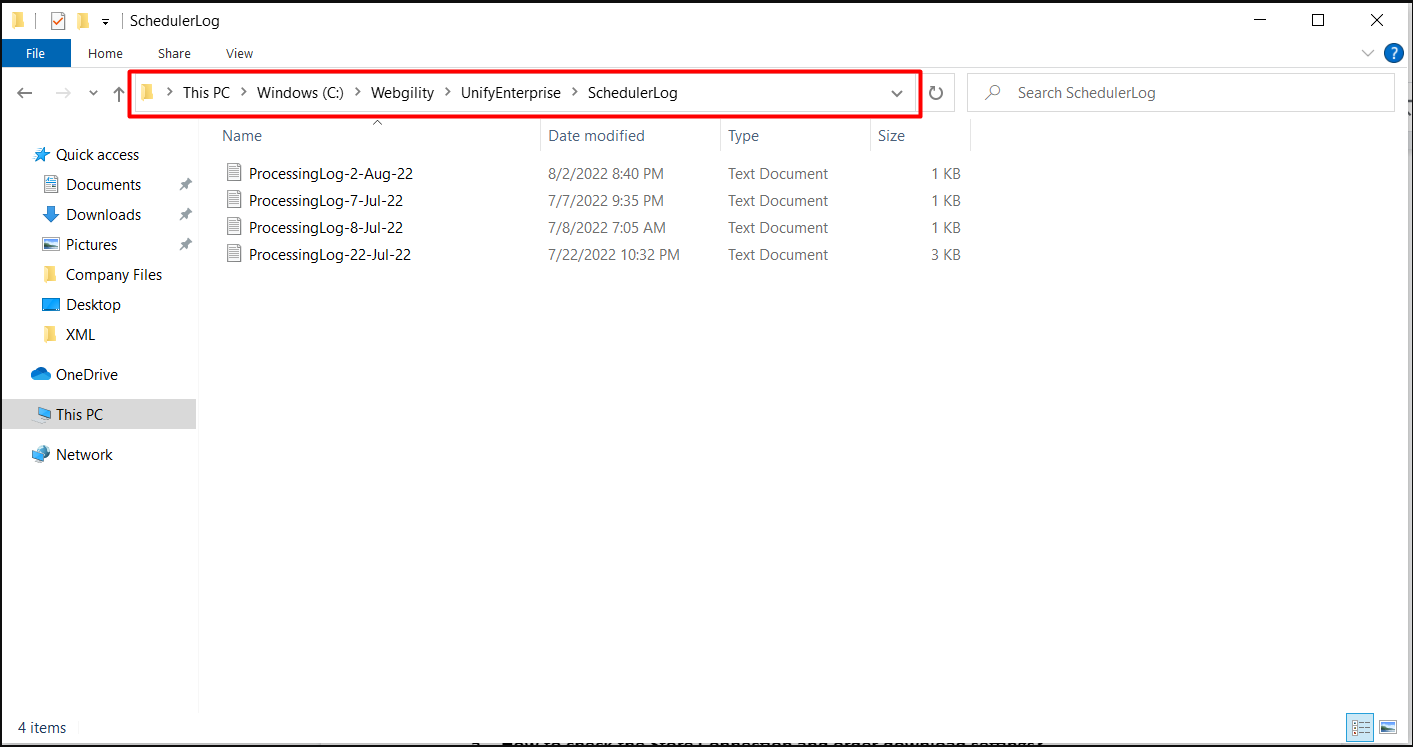Open the Share ribbon tab
1413x747 pixels.
point(174,53)
